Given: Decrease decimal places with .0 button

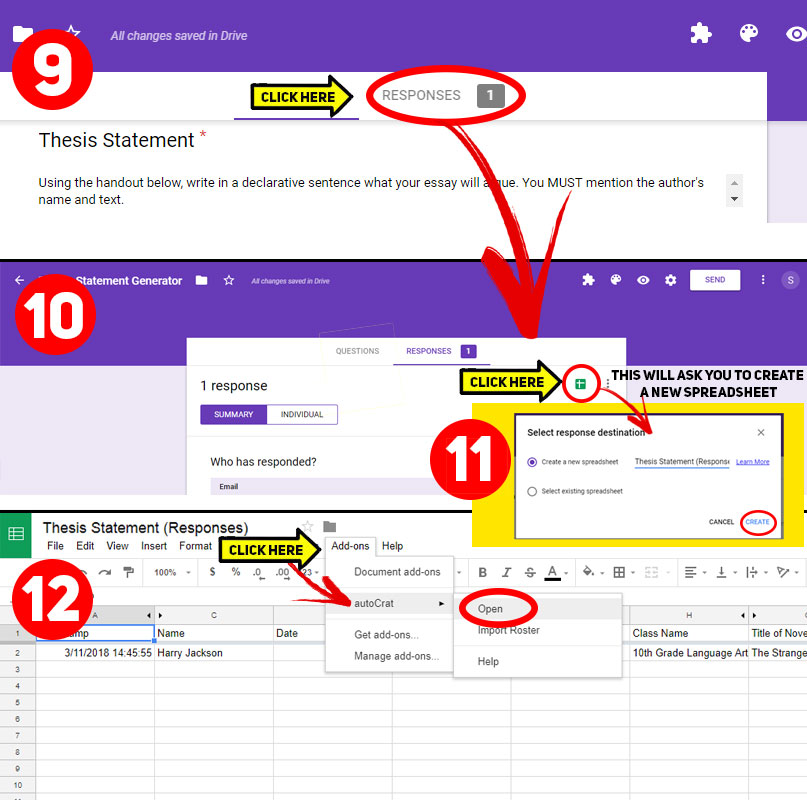Looking at the screenshot, I should point(258,573).
